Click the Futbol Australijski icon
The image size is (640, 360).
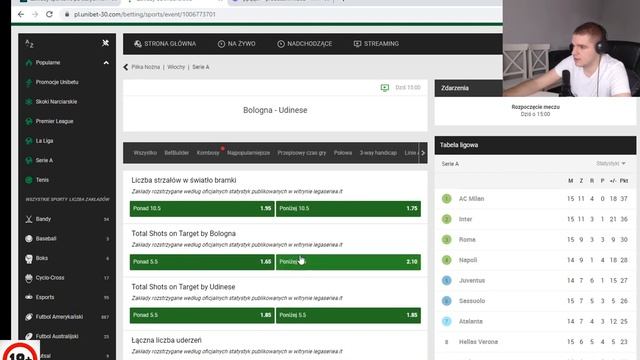29,336
